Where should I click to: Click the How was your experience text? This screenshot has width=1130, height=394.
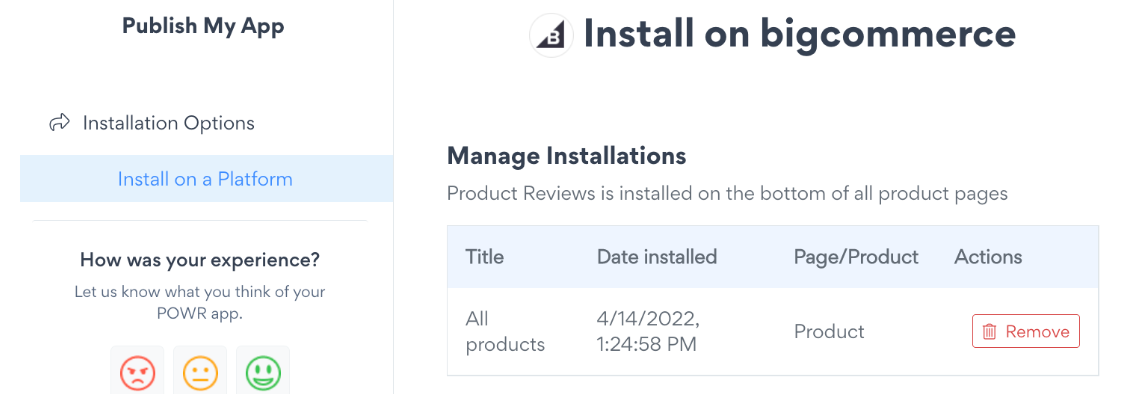[x=200, y=259]
